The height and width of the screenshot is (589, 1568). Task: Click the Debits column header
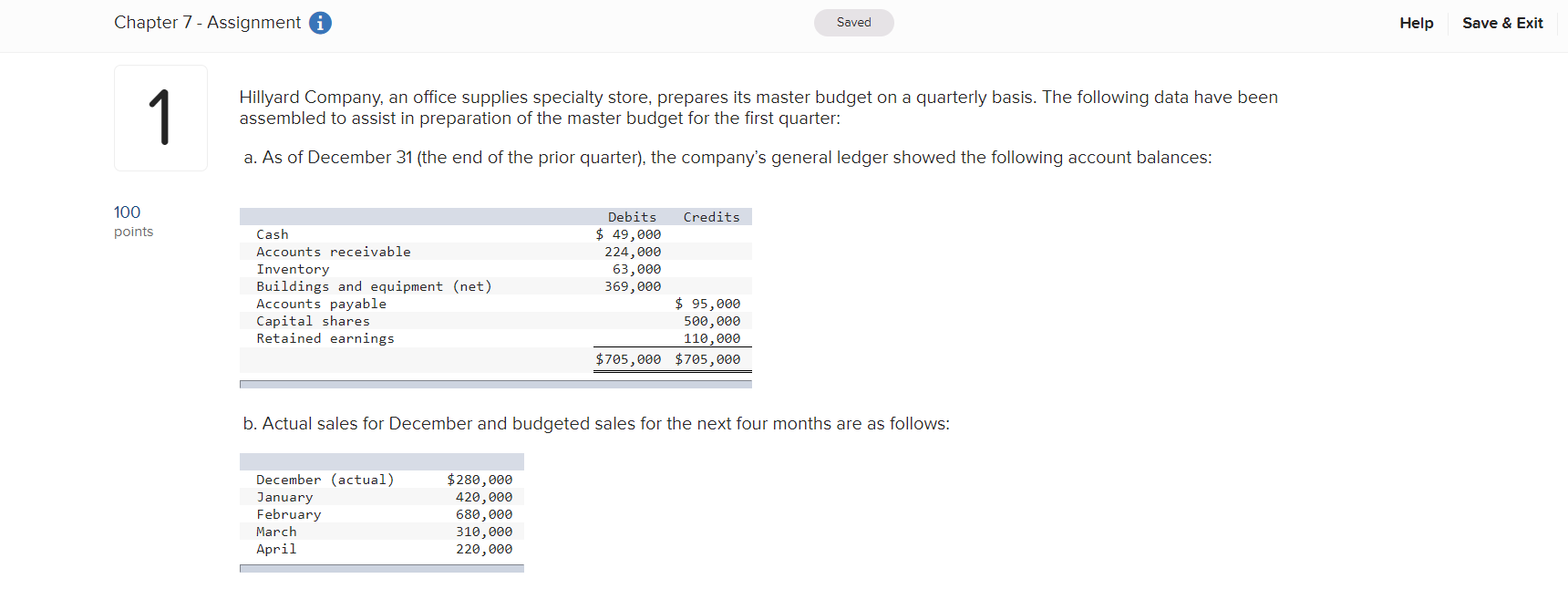pyautogui.click(x=632, y=217)
